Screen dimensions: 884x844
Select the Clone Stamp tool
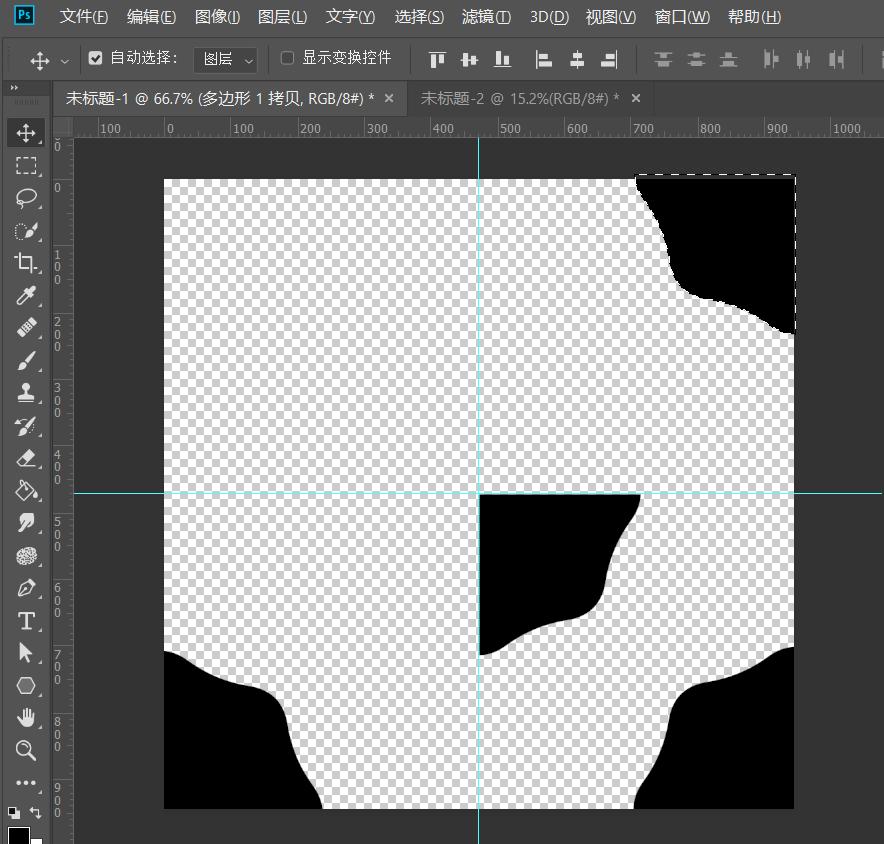point(26,393)
